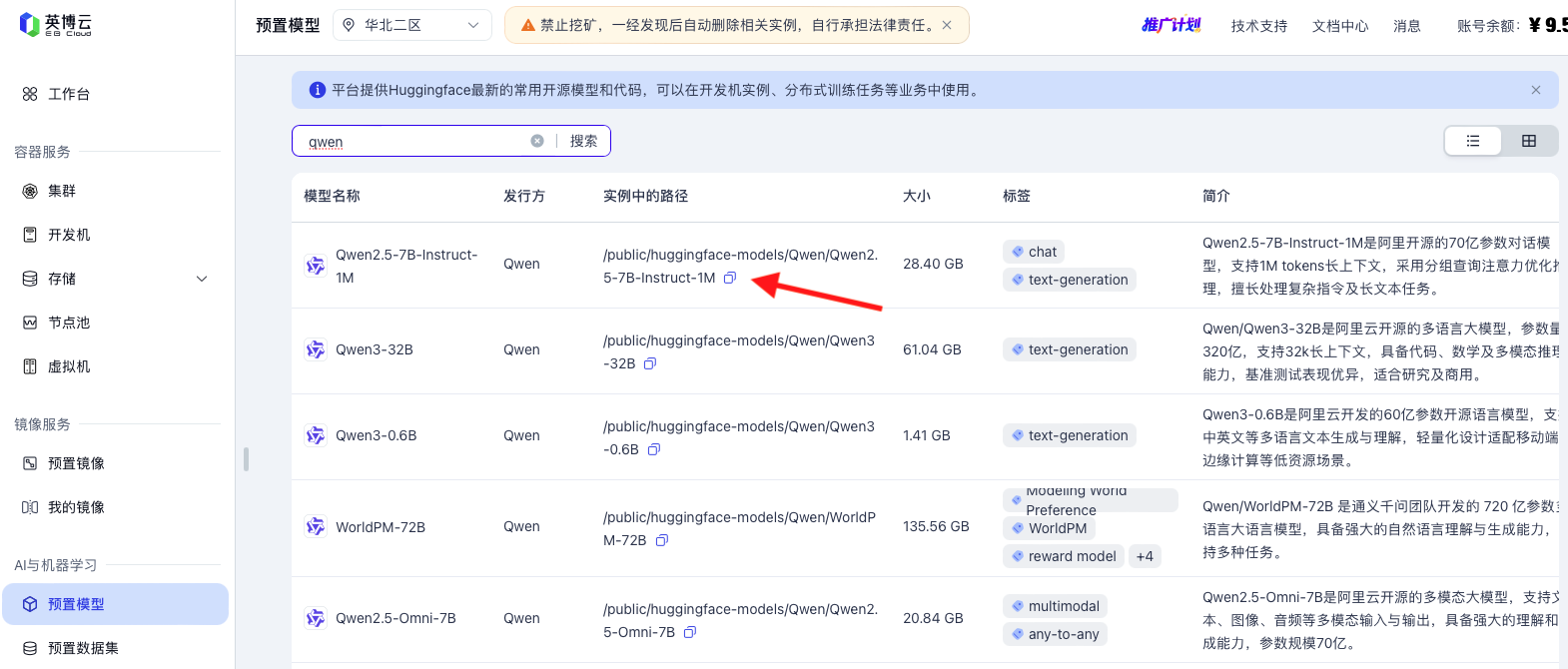Copy path of Qwen2.5-7B-Instruct-1M
This screenshot has width=1568, height=669.
point(730,278)
